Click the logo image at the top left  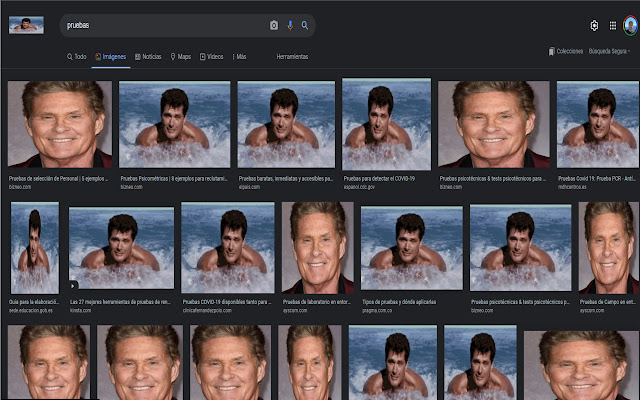tap(27, 25)
